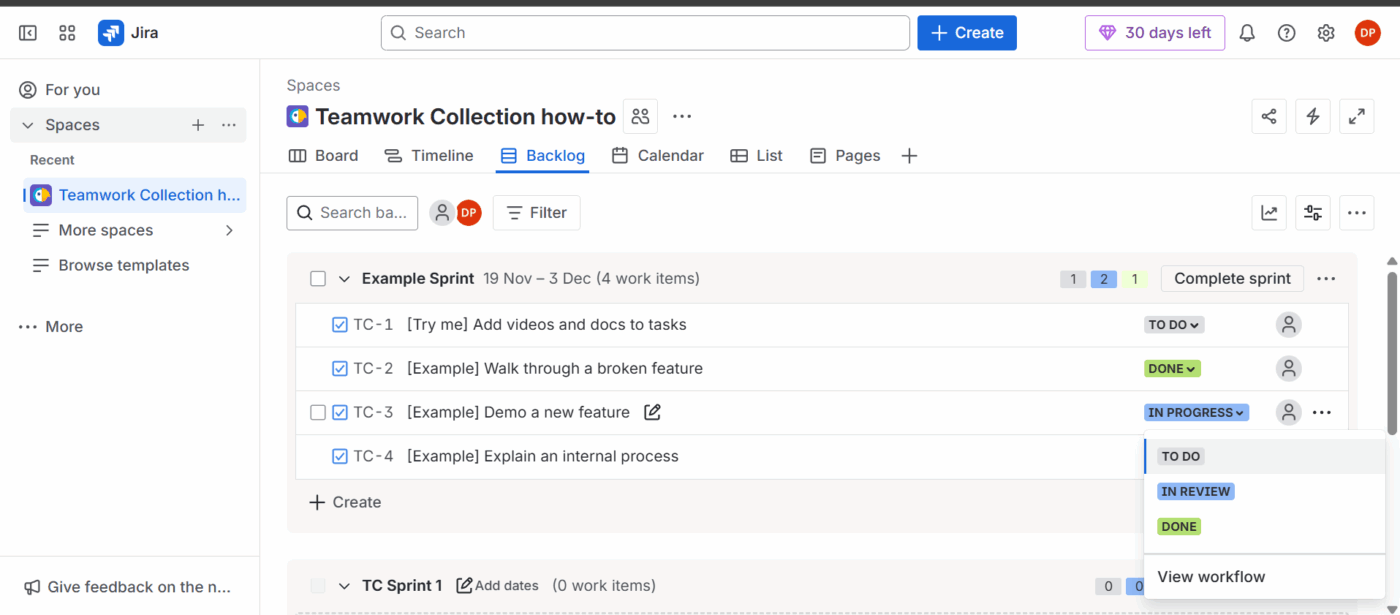Image resolution: width=1400 pixels, height=615 pixels.
Task: Open the IN PROGRESS status dropdown
Action: (1196, 412)
